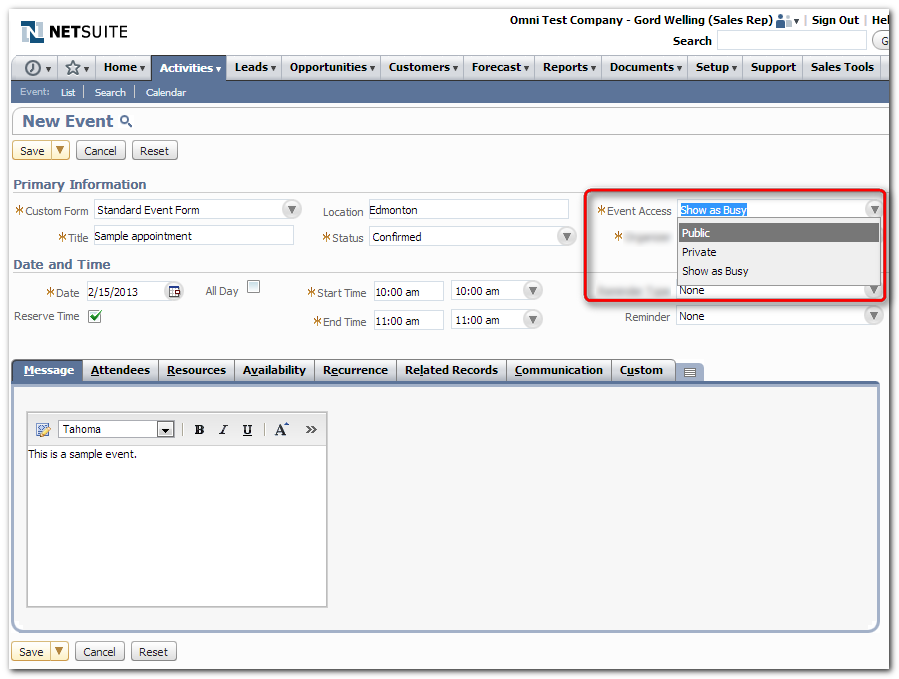
Task: Open the Event Calendar link
Action: point(166,92)
